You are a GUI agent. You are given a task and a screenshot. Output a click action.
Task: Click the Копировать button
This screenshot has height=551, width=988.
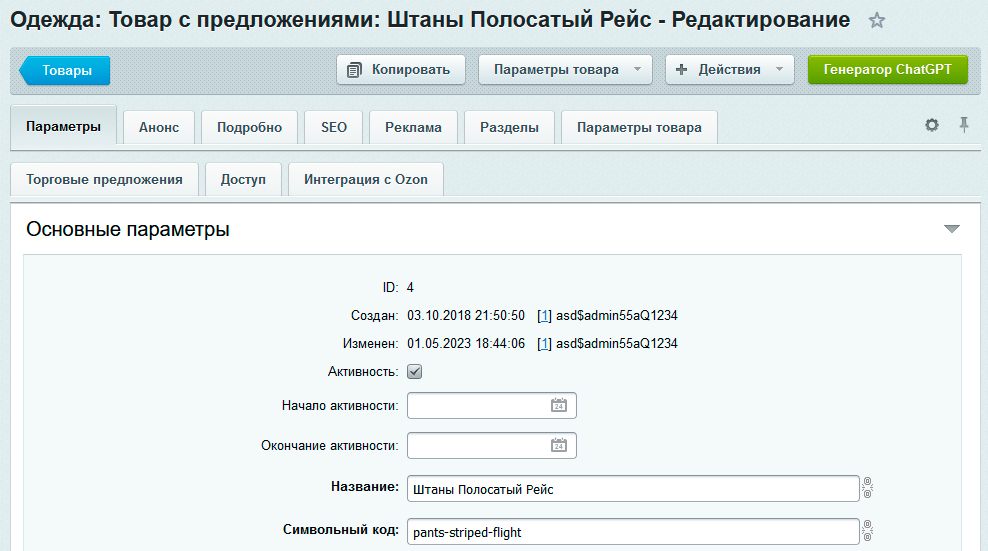pyautogui.click(x=401, y=69)
